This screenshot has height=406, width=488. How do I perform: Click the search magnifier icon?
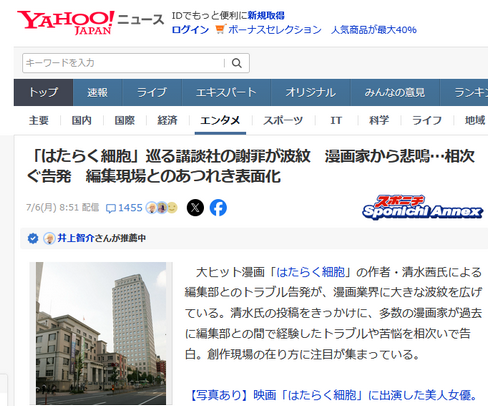click(237, 63)
